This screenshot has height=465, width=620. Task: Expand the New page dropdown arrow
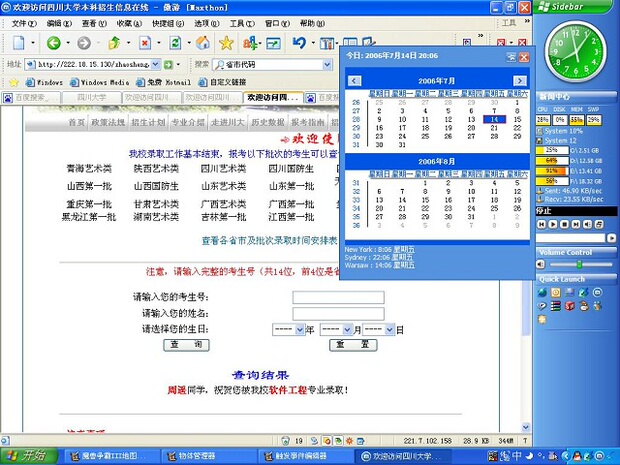pos(33,43)
